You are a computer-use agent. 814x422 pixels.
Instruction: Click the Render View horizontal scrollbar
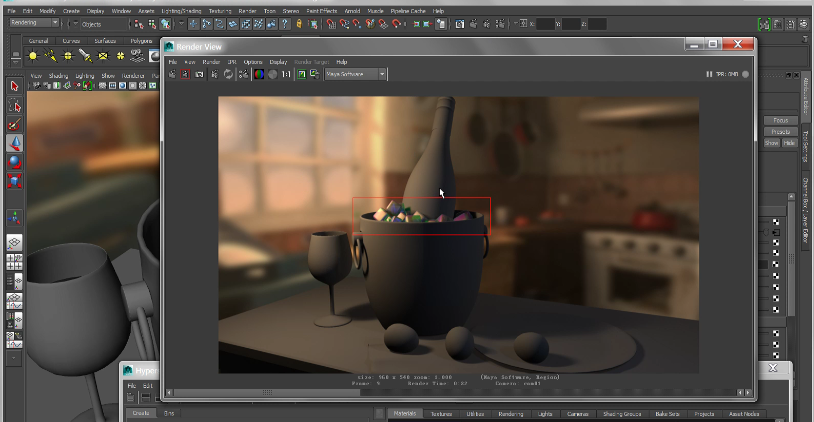click(459, 392)
